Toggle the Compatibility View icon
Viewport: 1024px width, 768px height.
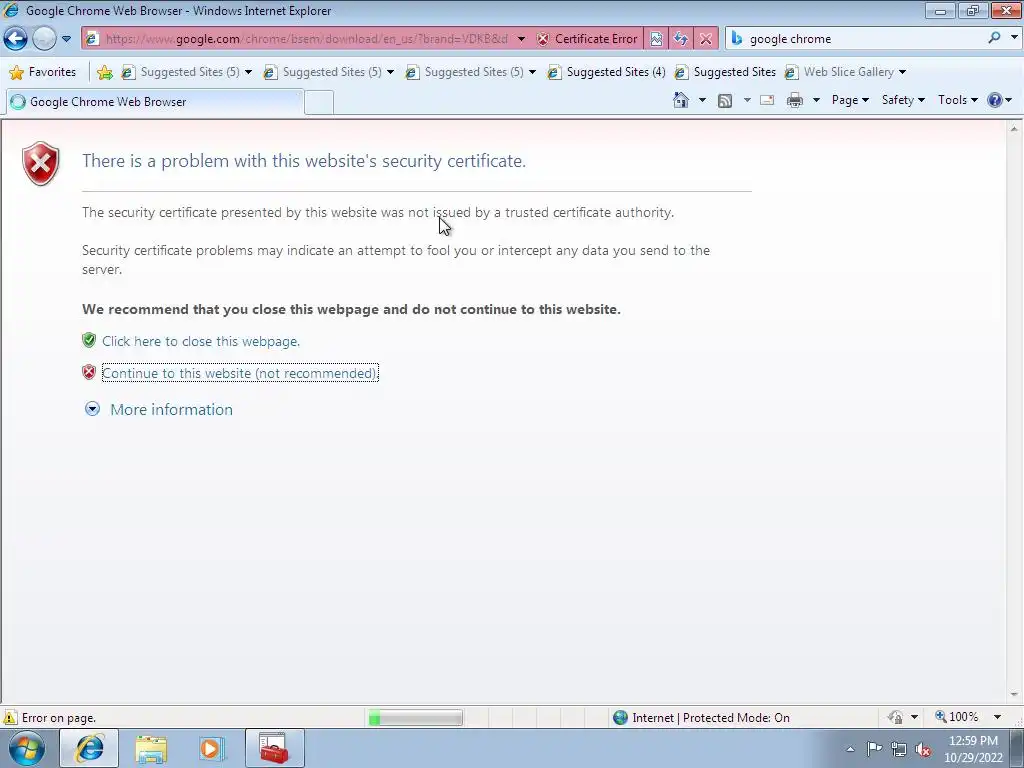pyautogui.click(x=656, y=39)
